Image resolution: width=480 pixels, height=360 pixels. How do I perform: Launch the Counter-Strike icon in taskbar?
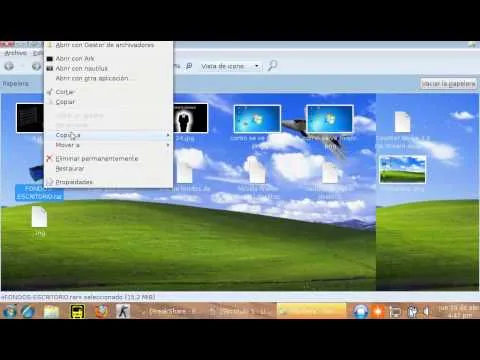123,312
